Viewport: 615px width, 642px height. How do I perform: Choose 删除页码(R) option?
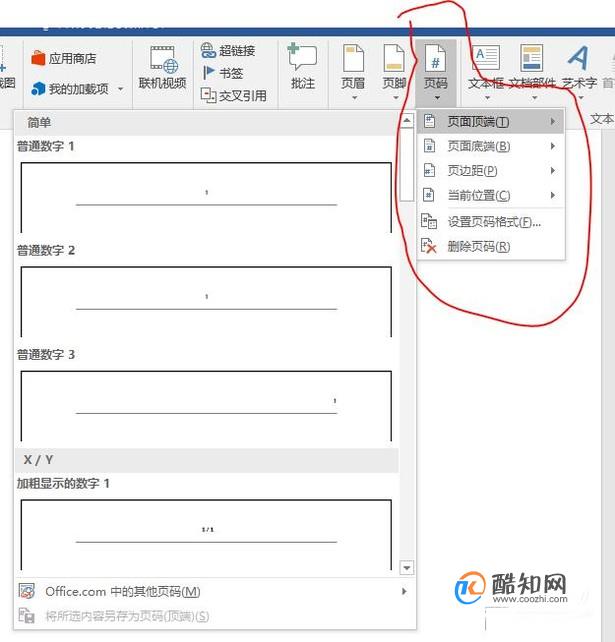pos(491,246)
